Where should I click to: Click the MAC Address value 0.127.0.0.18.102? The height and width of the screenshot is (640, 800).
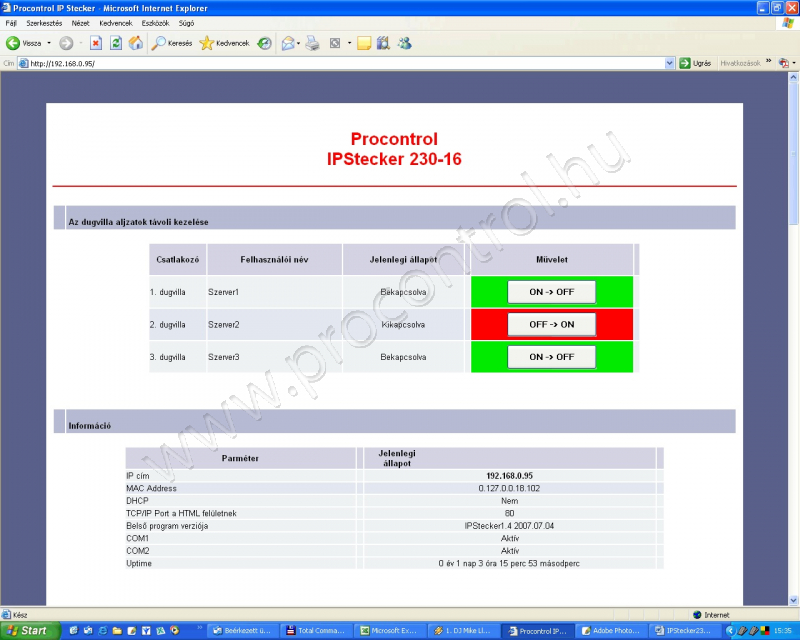click(509, 488)
